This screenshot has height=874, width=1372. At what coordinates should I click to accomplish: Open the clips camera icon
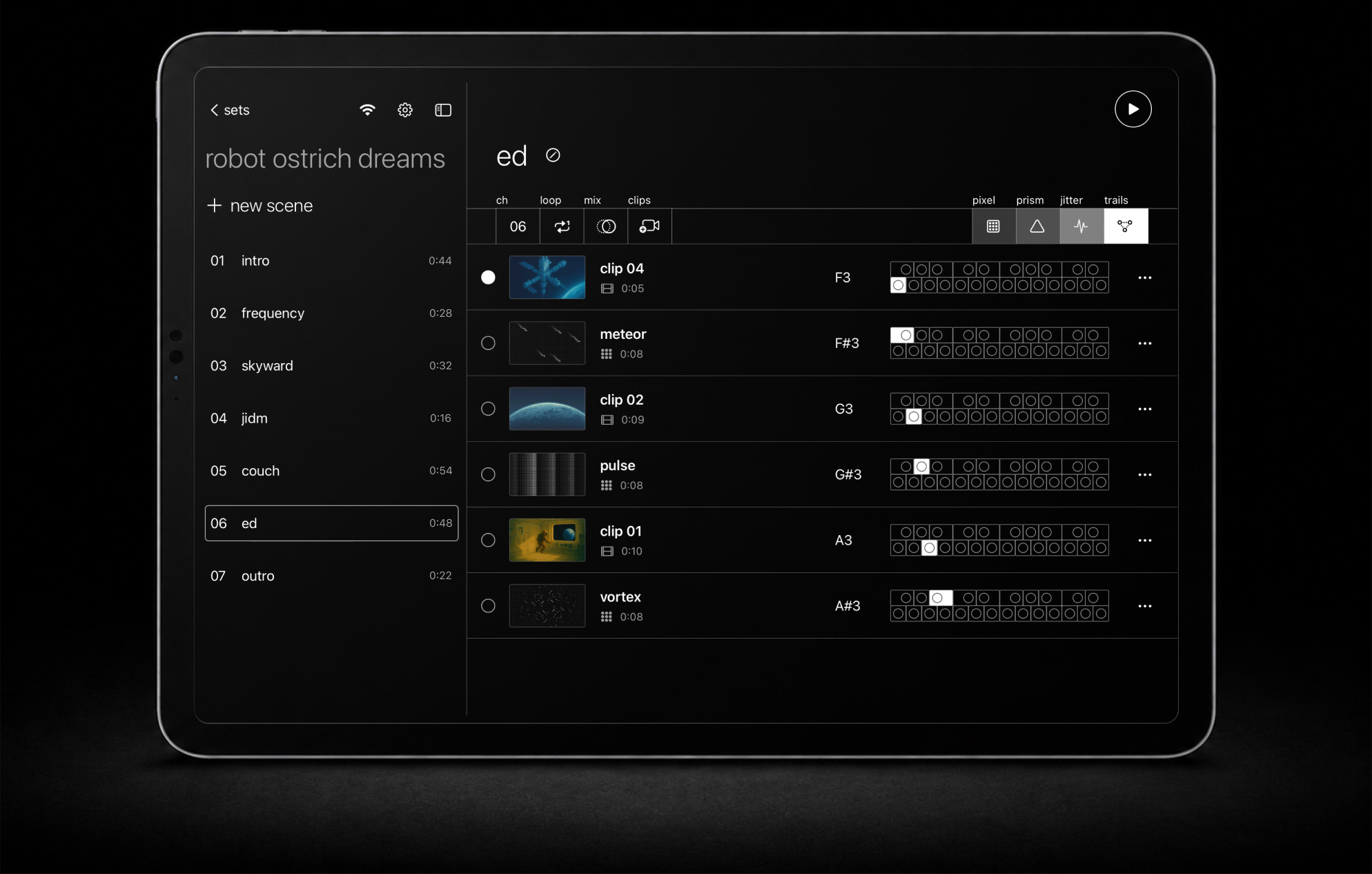[x=649, y=226]
